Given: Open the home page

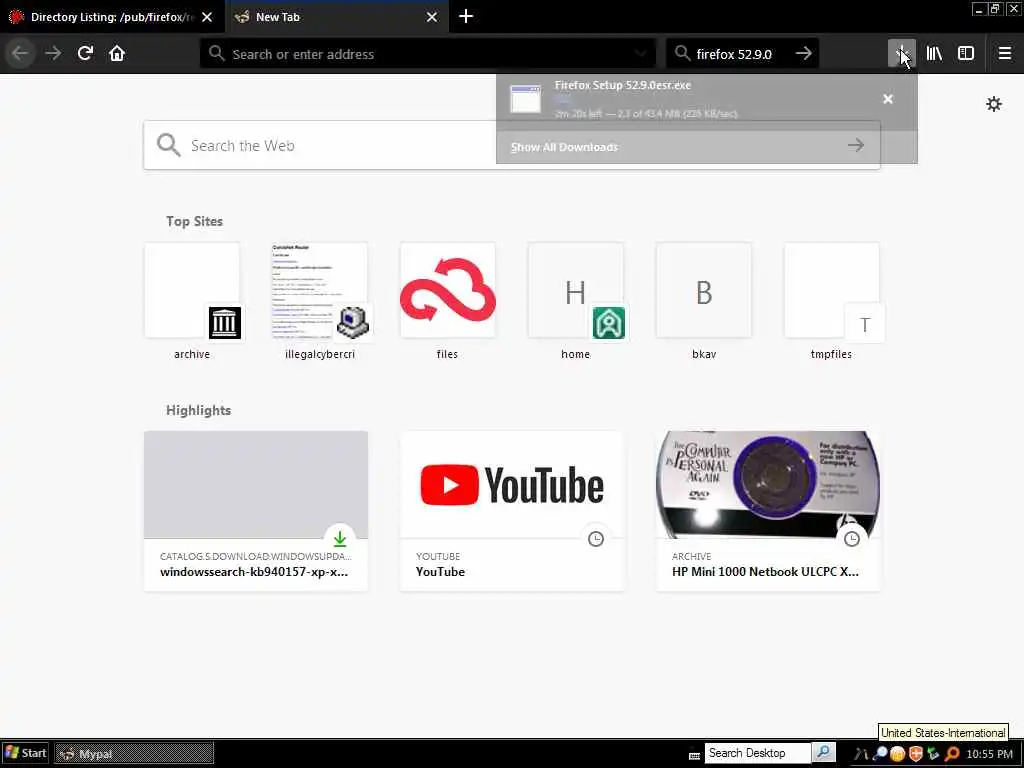Looking at the screenshot, I should [x=117, y=54].
